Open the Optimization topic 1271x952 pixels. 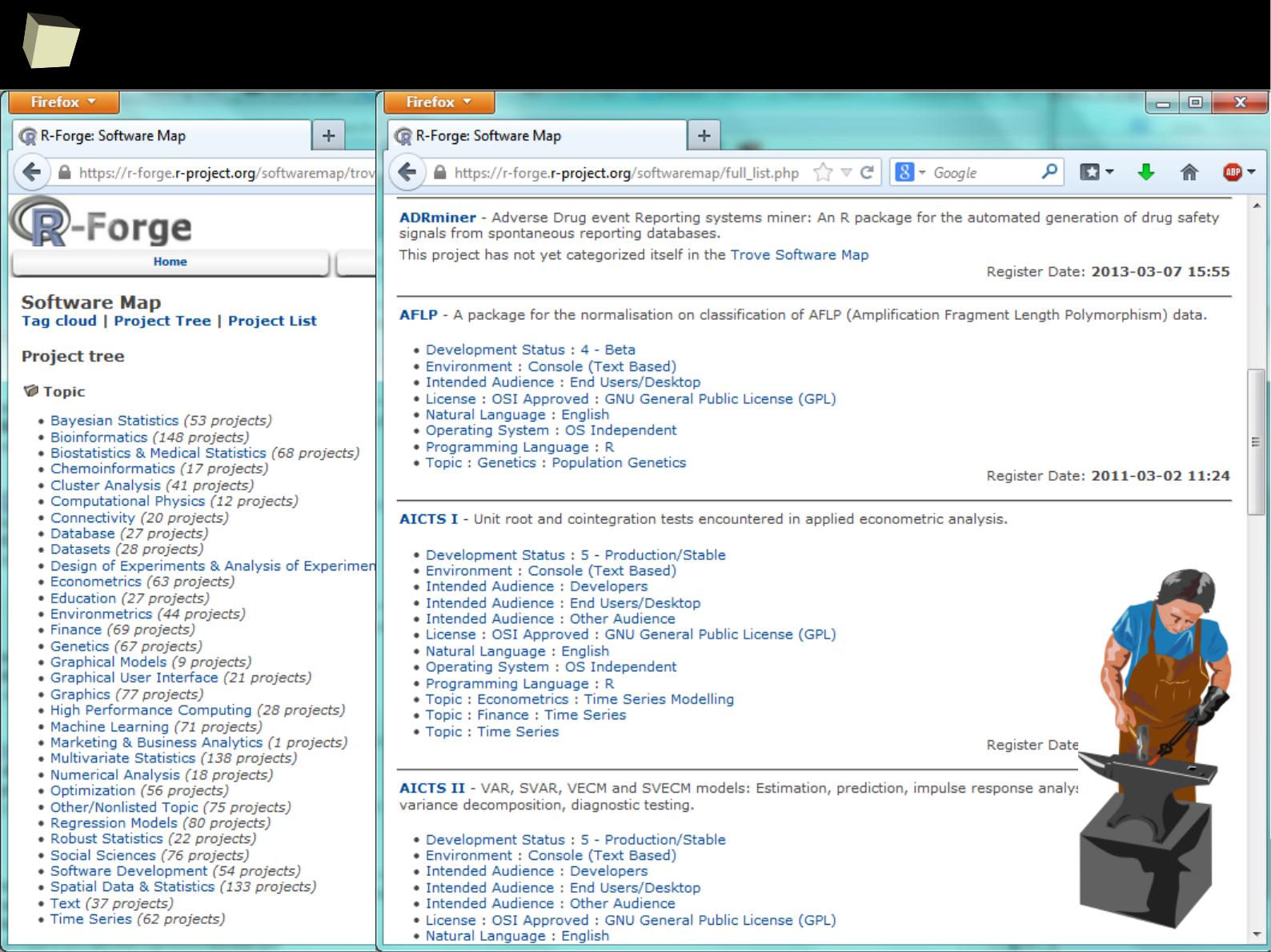click(x=93, y=790)
